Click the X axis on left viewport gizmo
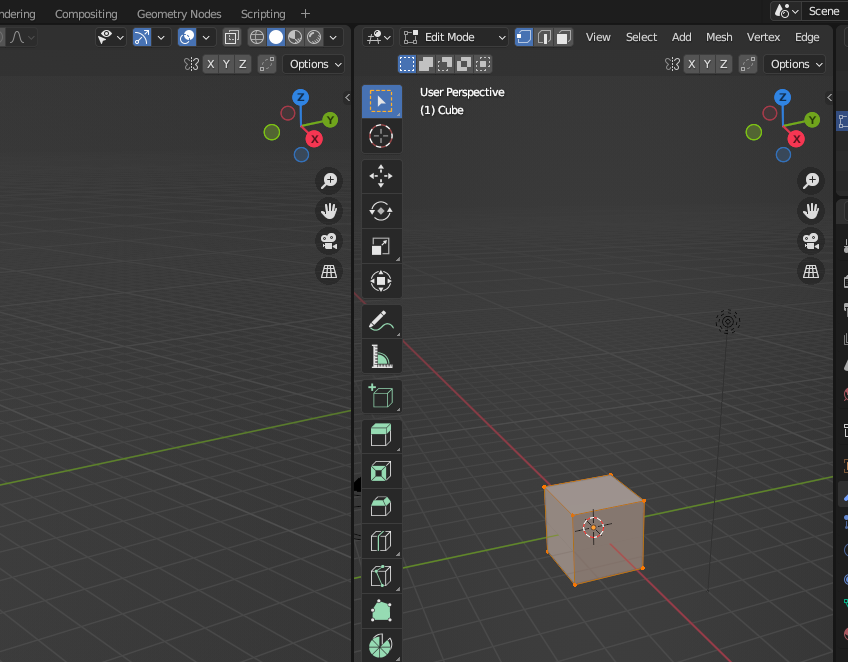848x662 pixels. (314, 139)
